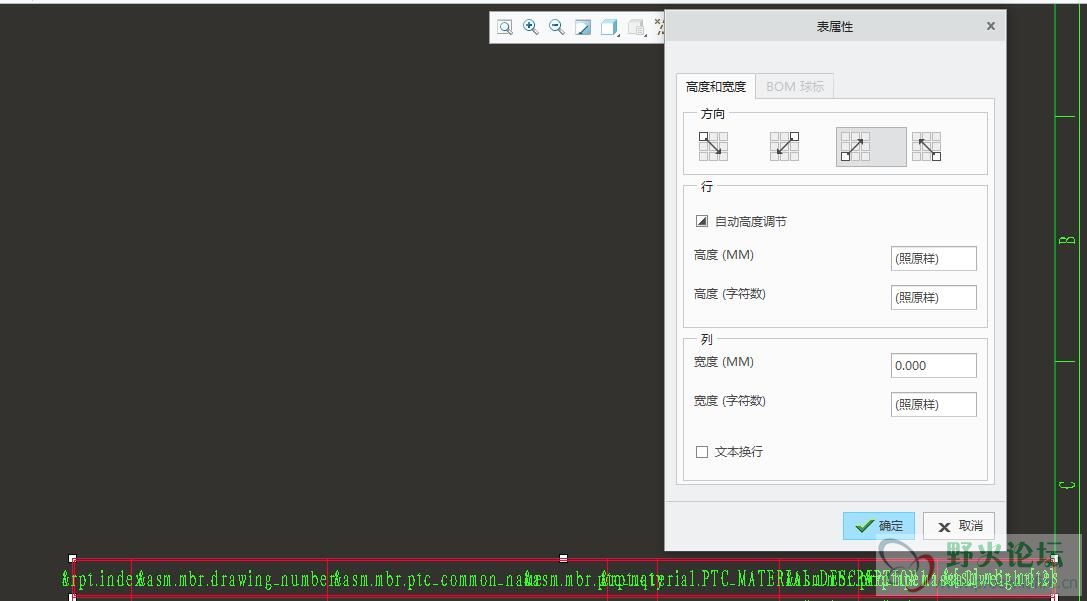Open the greyed cube-with-list dropdown icon
This screenshot has width=1087, height=601.
(636, 27)
